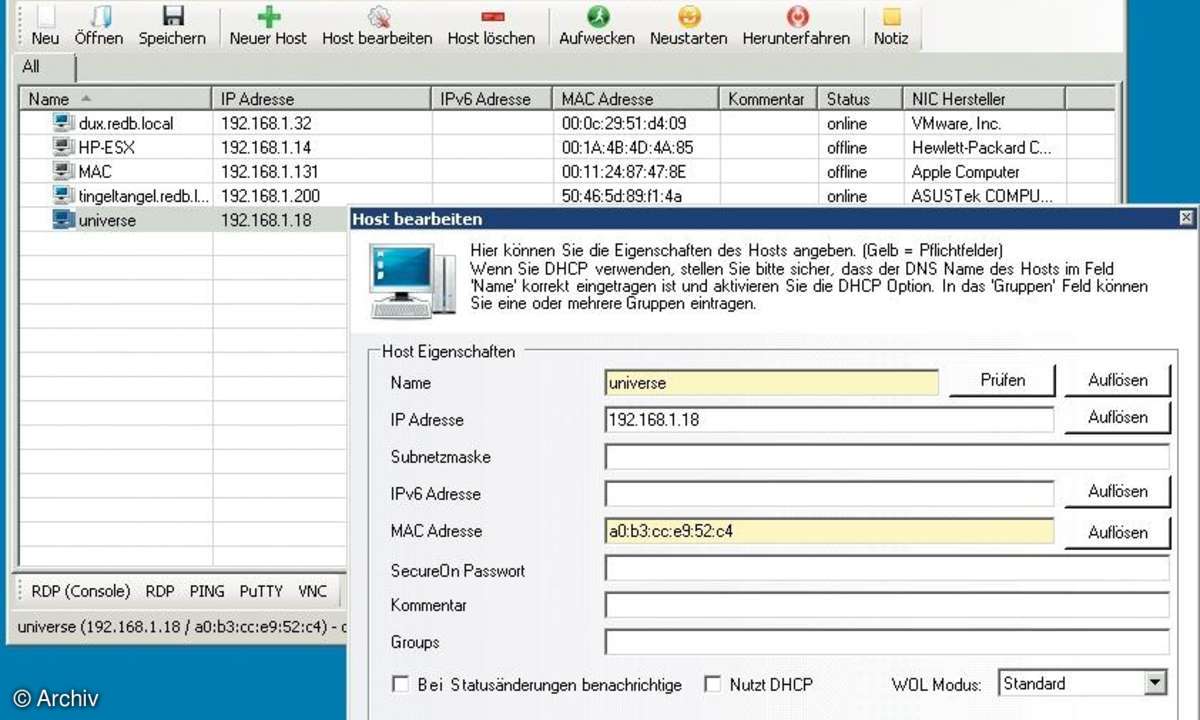
Task: Focus the Subnetzmaske input field
Action: 887,456
